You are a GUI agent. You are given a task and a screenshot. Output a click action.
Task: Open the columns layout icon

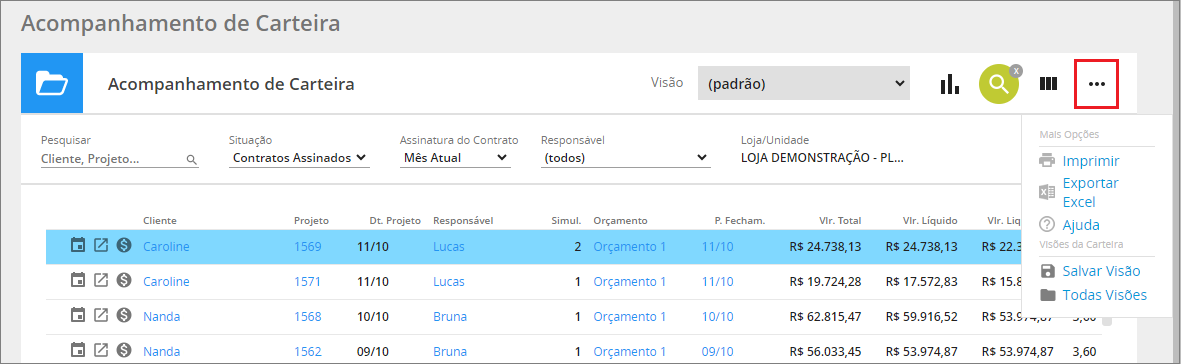point(1048,84)
